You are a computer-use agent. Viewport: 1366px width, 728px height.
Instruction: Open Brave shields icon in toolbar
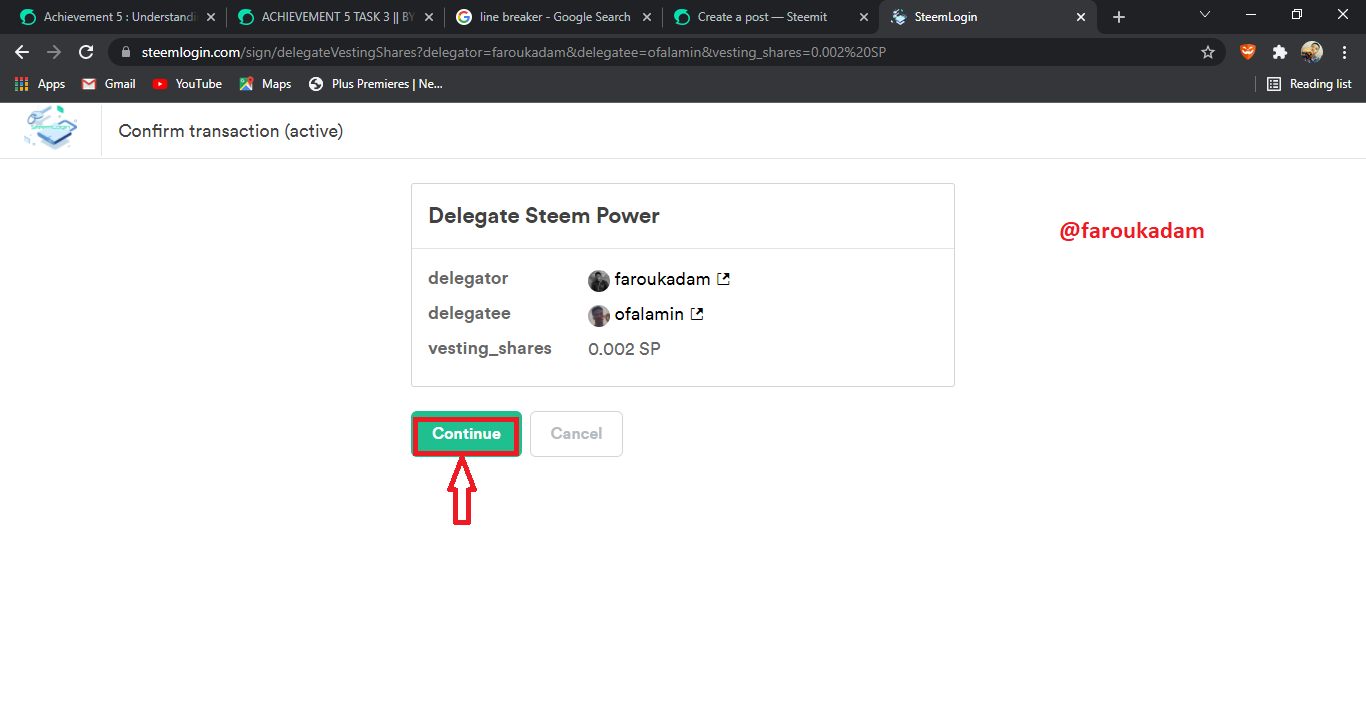(1247, 52)
